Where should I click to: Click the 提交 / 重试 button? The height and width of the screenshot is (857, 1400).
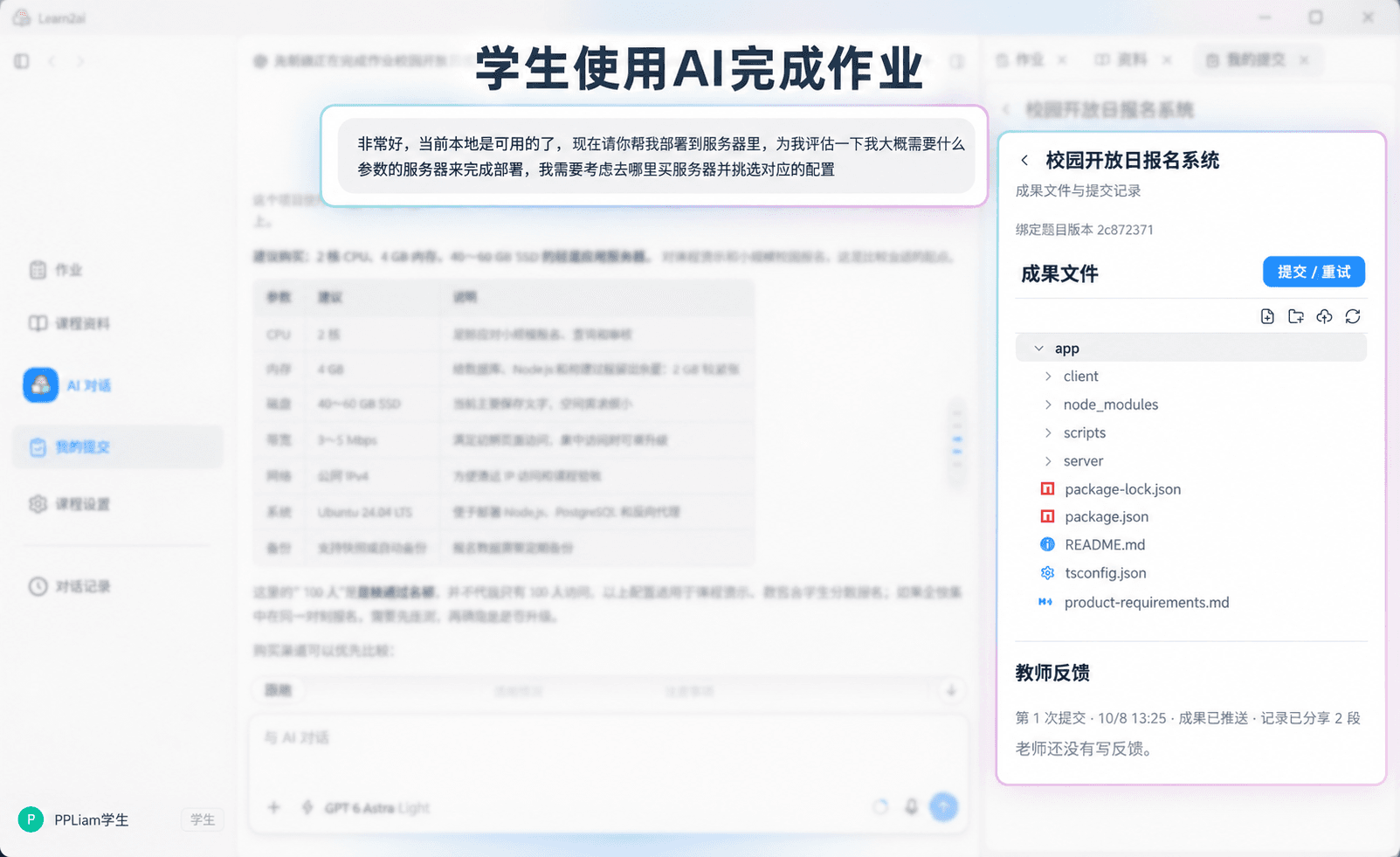[1314, 272]
